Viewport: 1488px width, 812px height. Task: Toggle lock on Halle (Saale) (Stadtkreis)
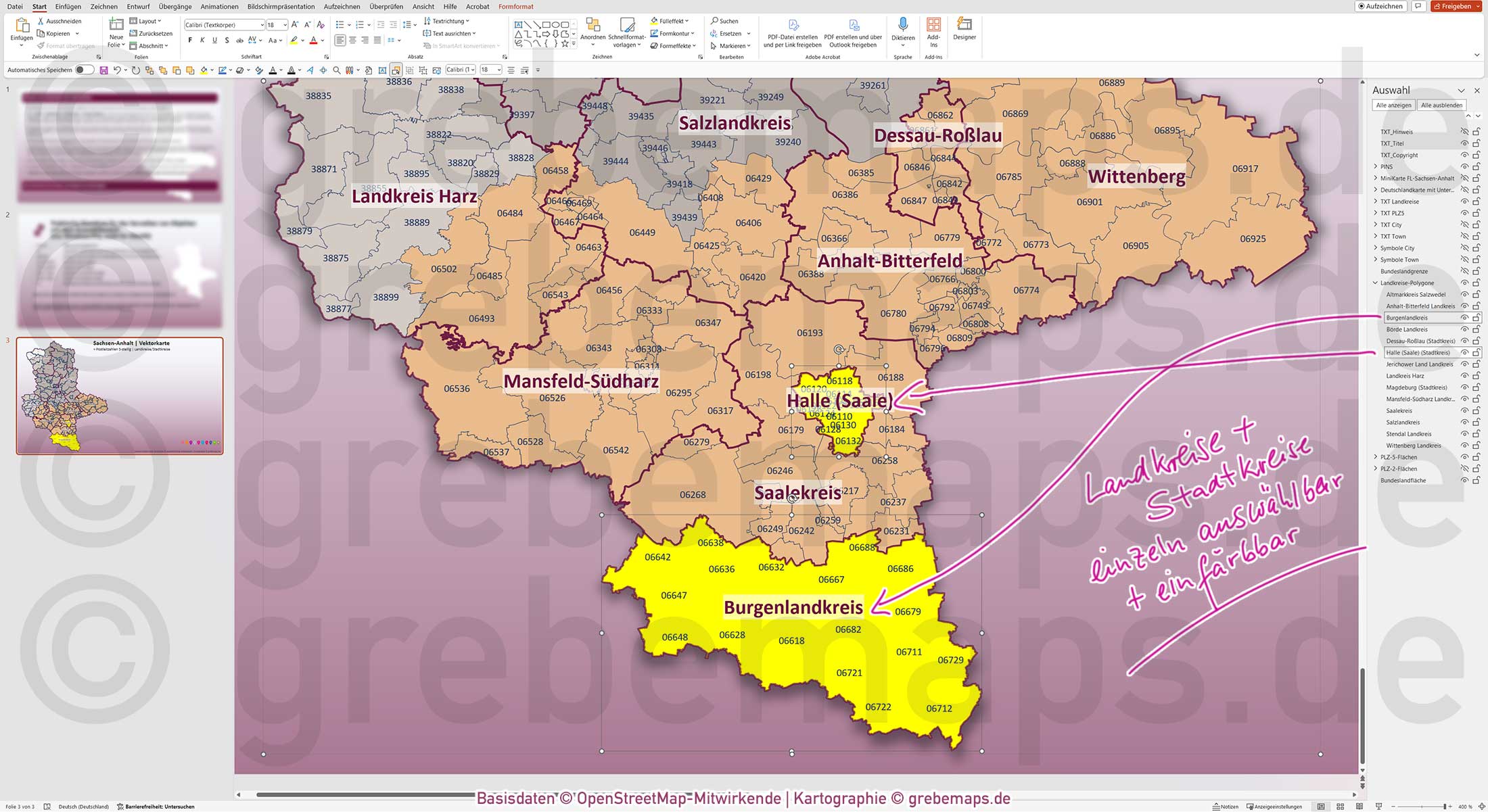point(1476,352)
